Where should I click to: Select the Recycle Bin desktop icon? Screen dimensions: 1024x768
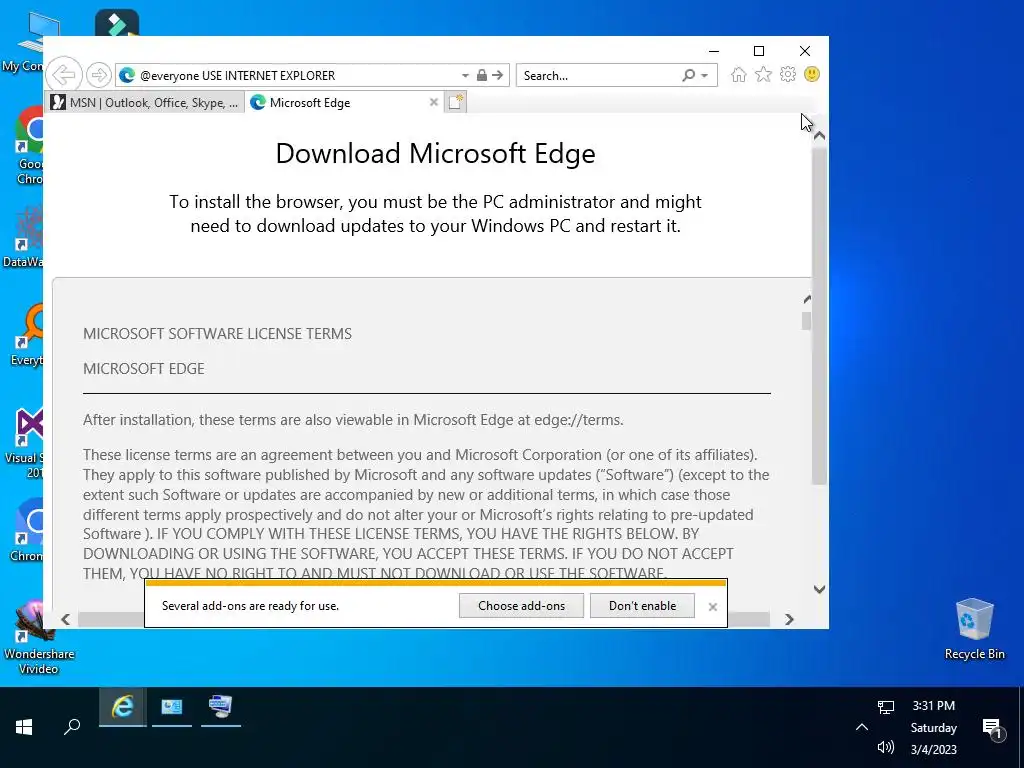click(x=974, y=630)
